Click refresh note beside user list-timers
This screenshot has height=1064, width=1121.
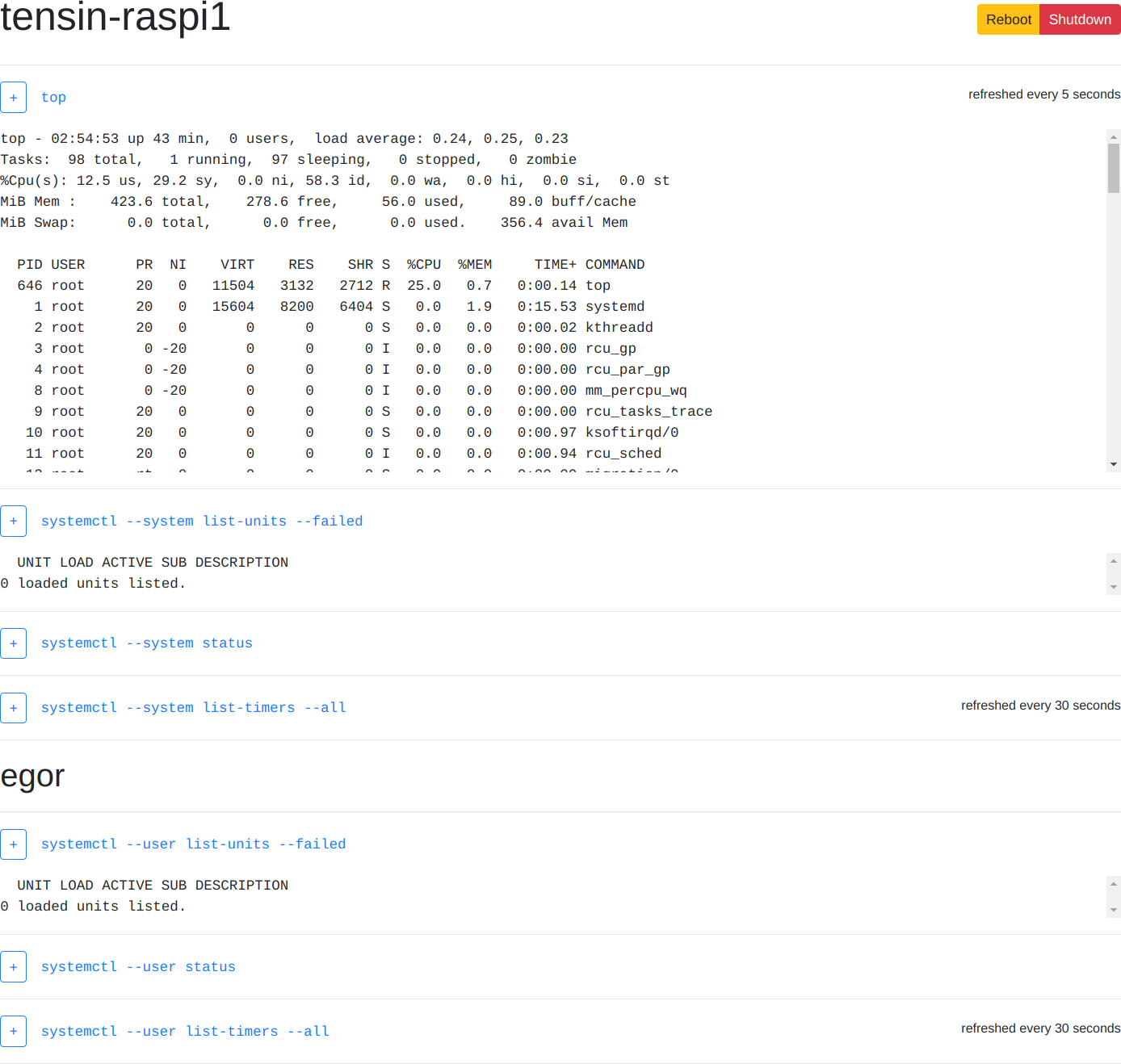coord(1040,1028)
